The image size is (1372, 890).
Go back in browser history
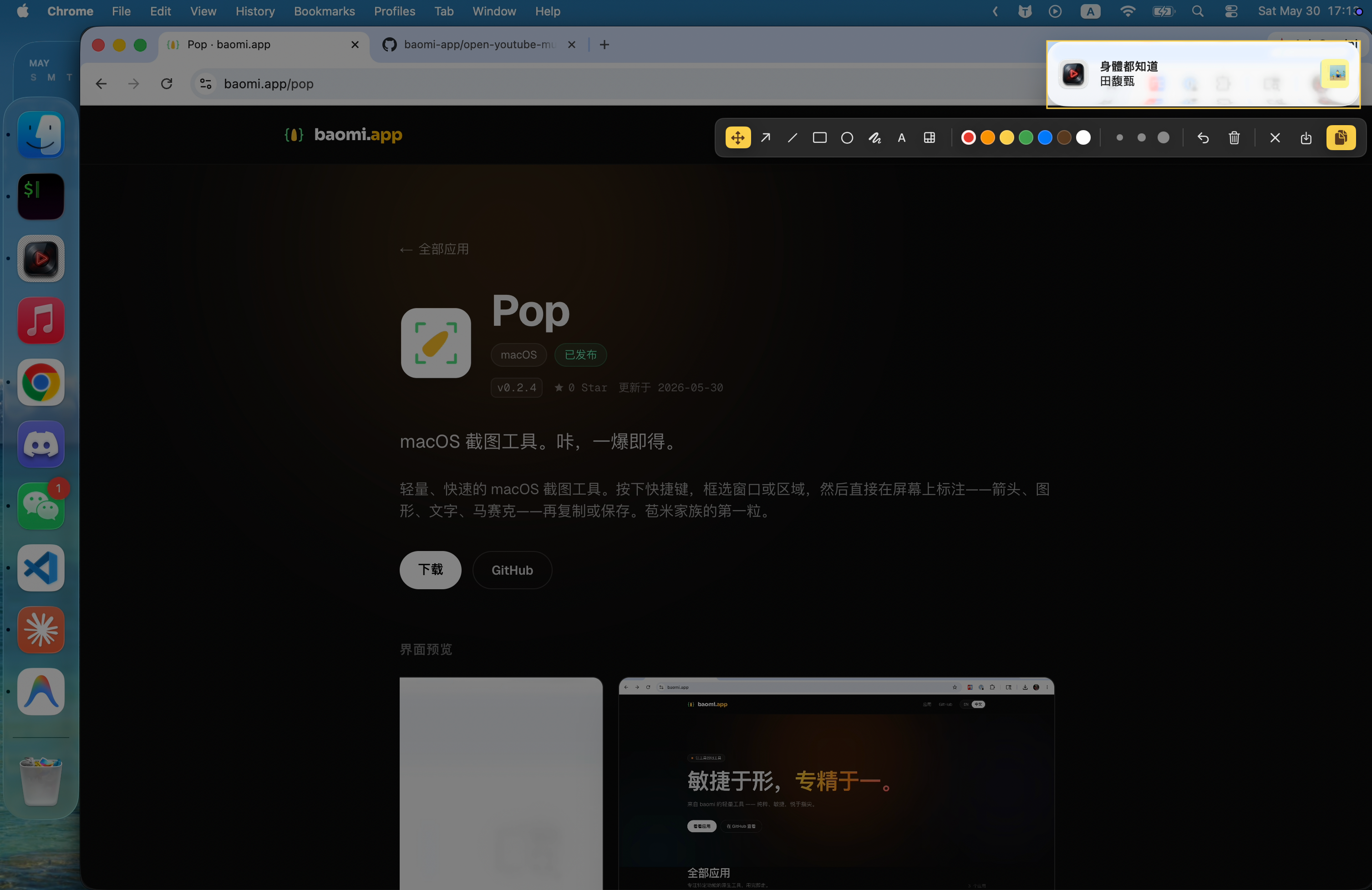[102, 84]
